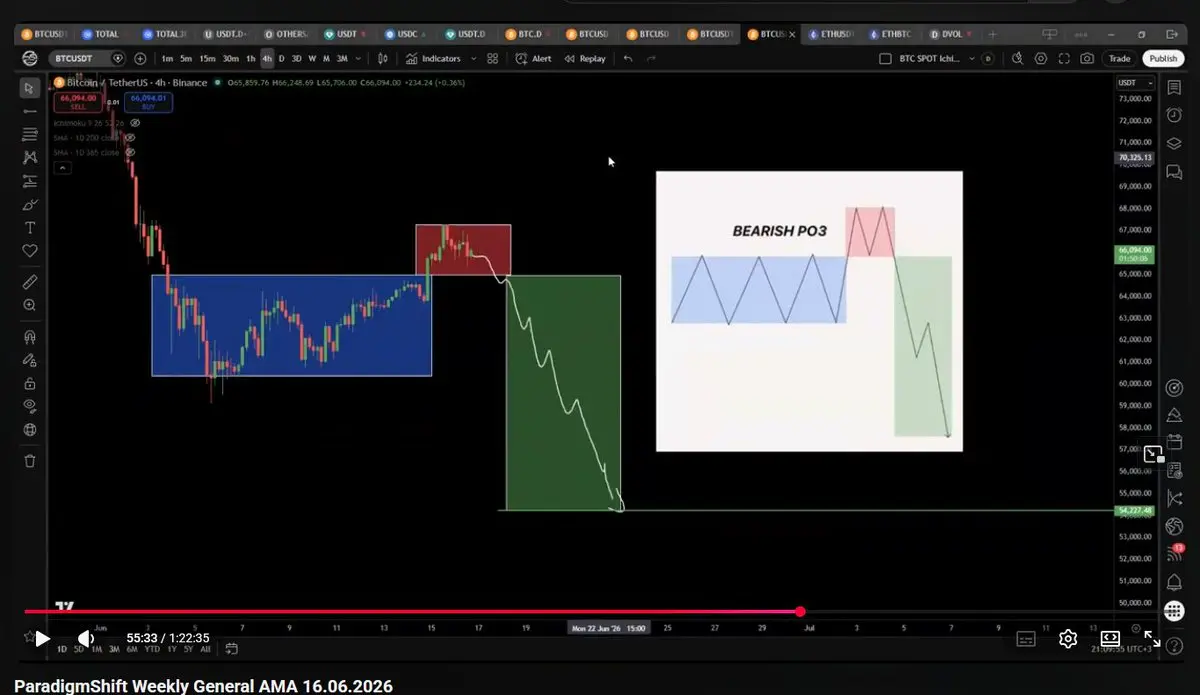The height and width of the screenshot is (695, 1200).
Task: Switch to the USDC chart tab
Action: click(407, 34)
